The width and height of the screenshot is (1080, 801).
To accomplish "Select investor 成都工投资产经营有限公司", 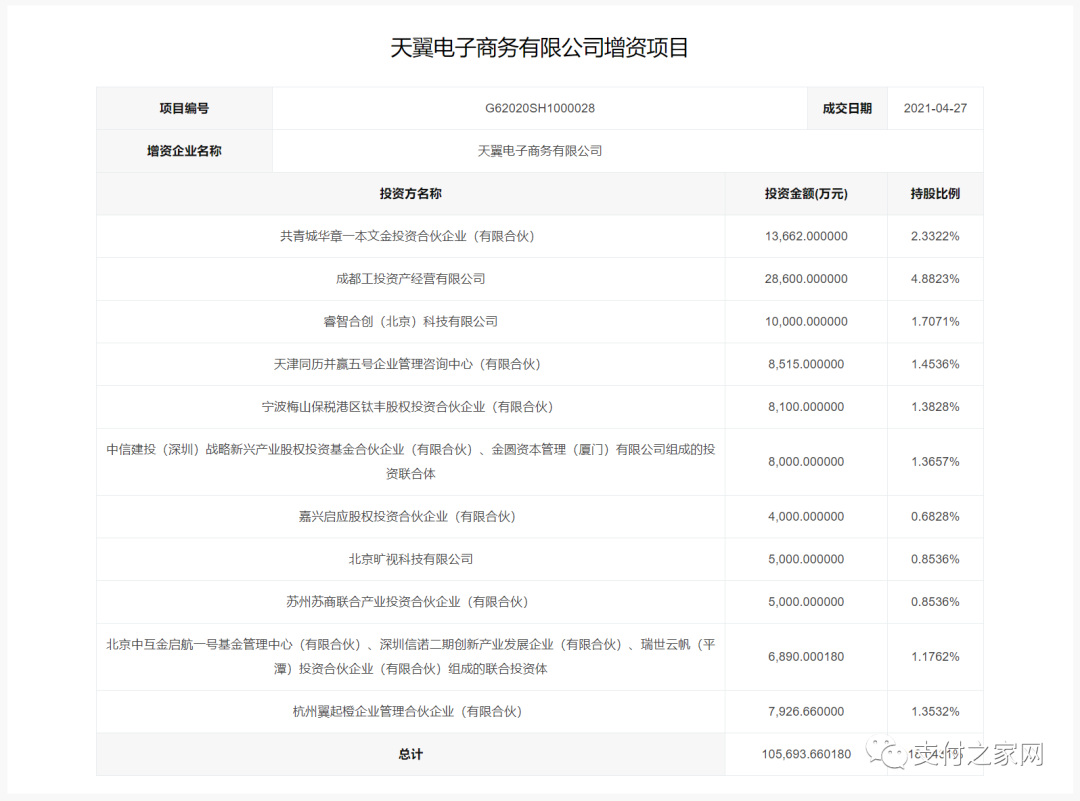I will click(411, 279).
